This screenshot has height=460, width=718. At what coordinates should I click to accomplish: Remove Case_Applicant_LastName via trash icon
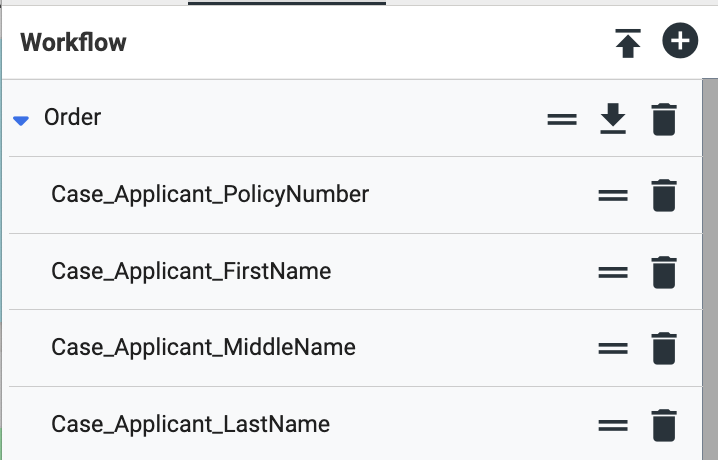coord(664,425)
